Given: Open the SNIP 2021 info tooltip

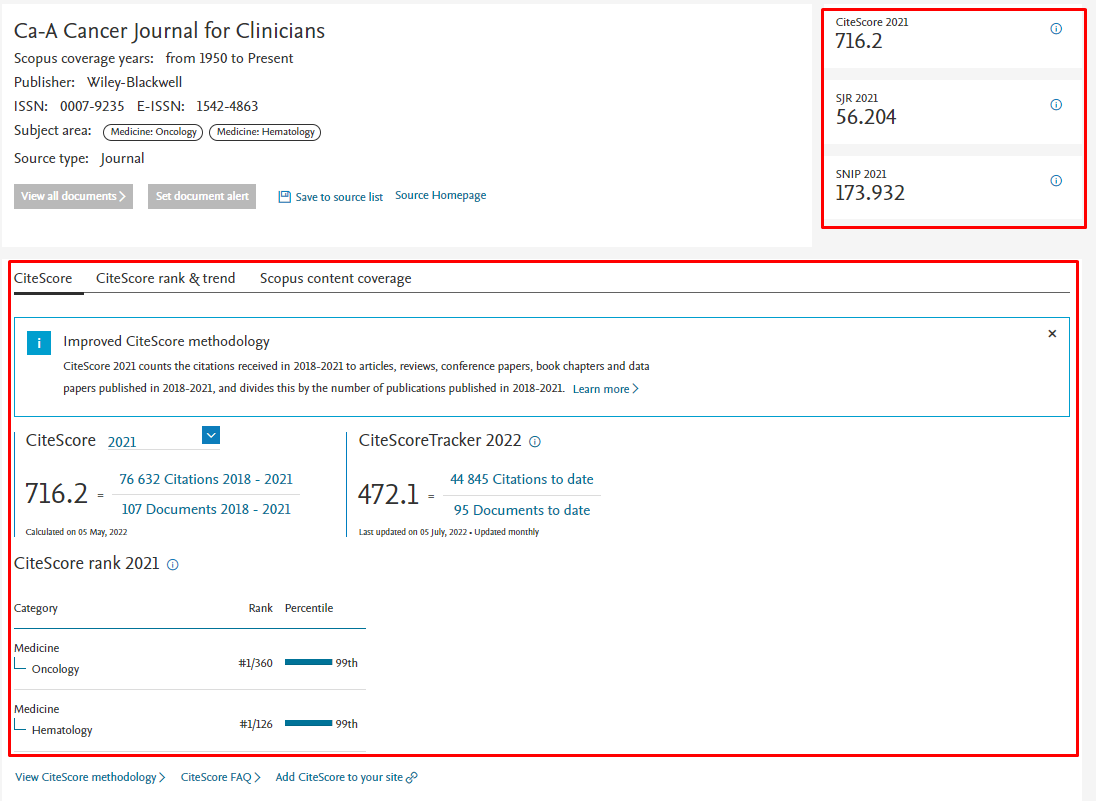Looking at the screenshot, I should 1055,181.
